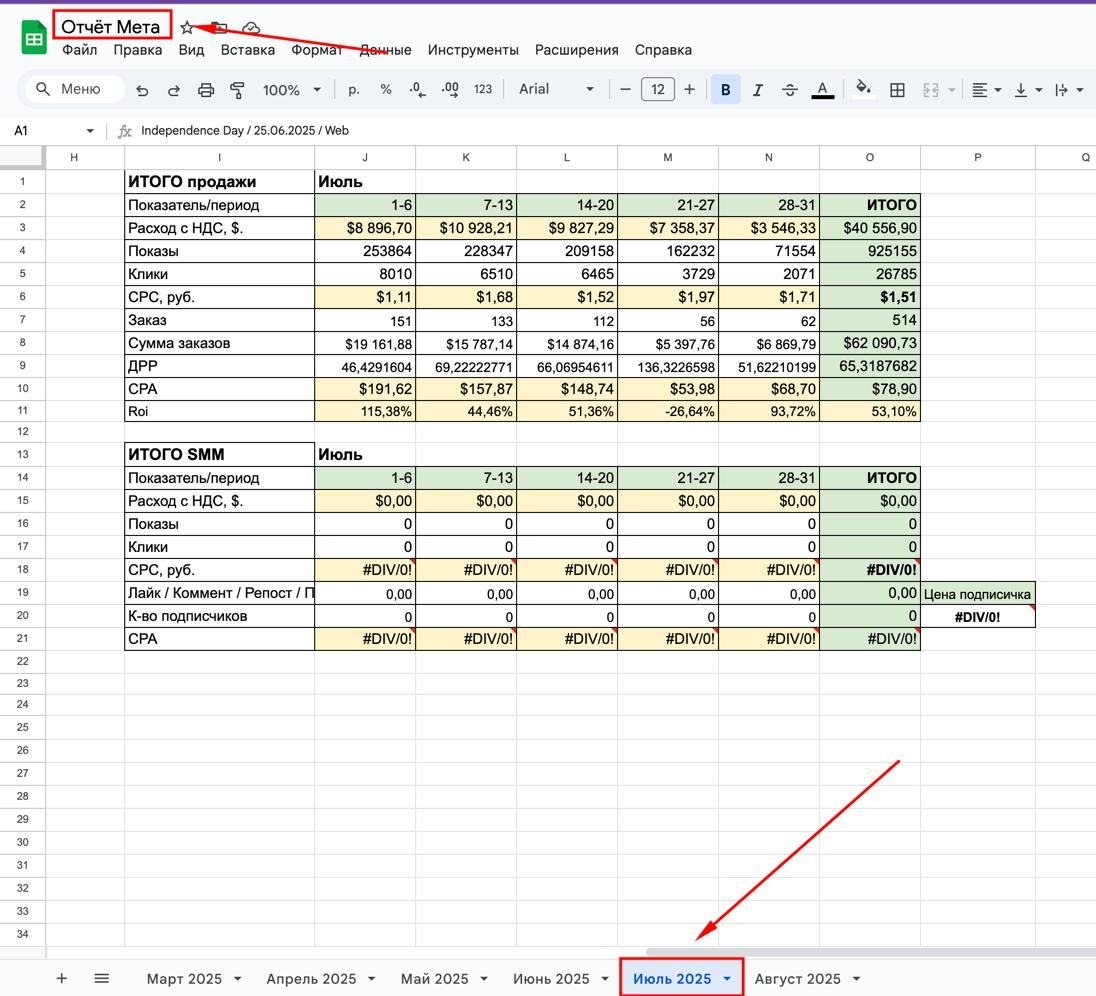Open the Инструменты menu
Screen dimensions: 1096x996
pos(473,50)
